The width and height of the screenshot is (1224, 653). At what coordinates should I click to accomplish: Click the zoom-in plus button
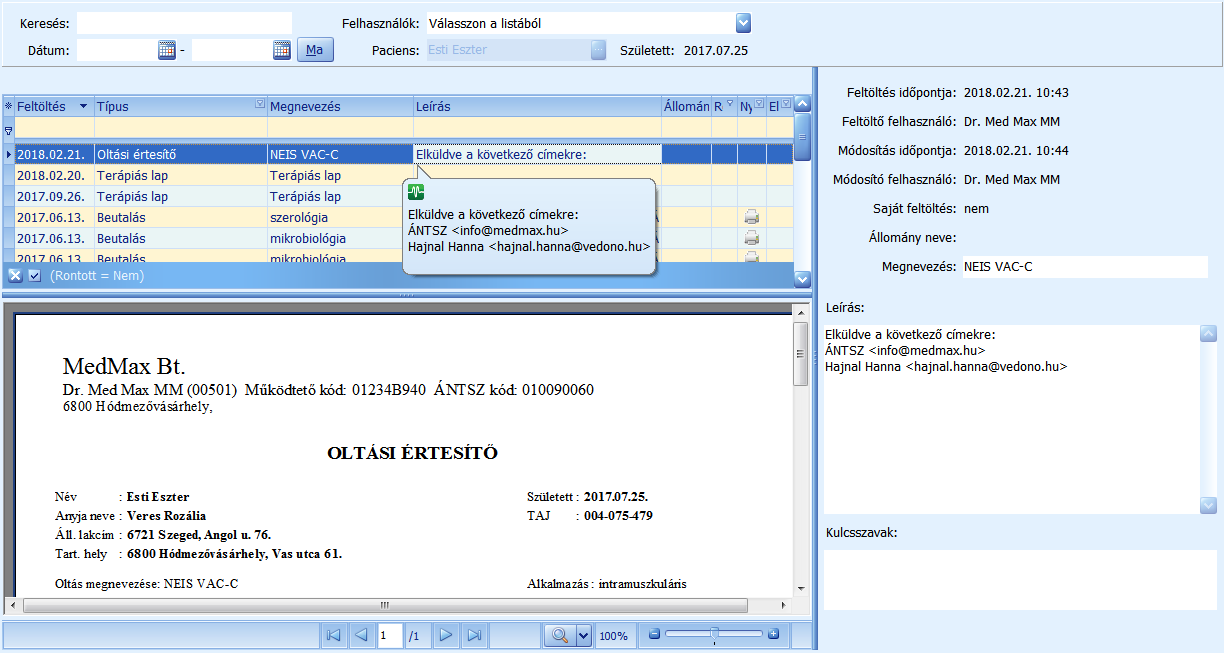pyautogui.click(x=773, y=634)
